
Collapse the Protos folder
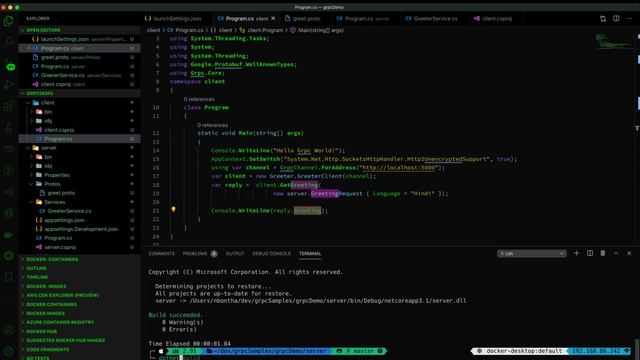80,184
